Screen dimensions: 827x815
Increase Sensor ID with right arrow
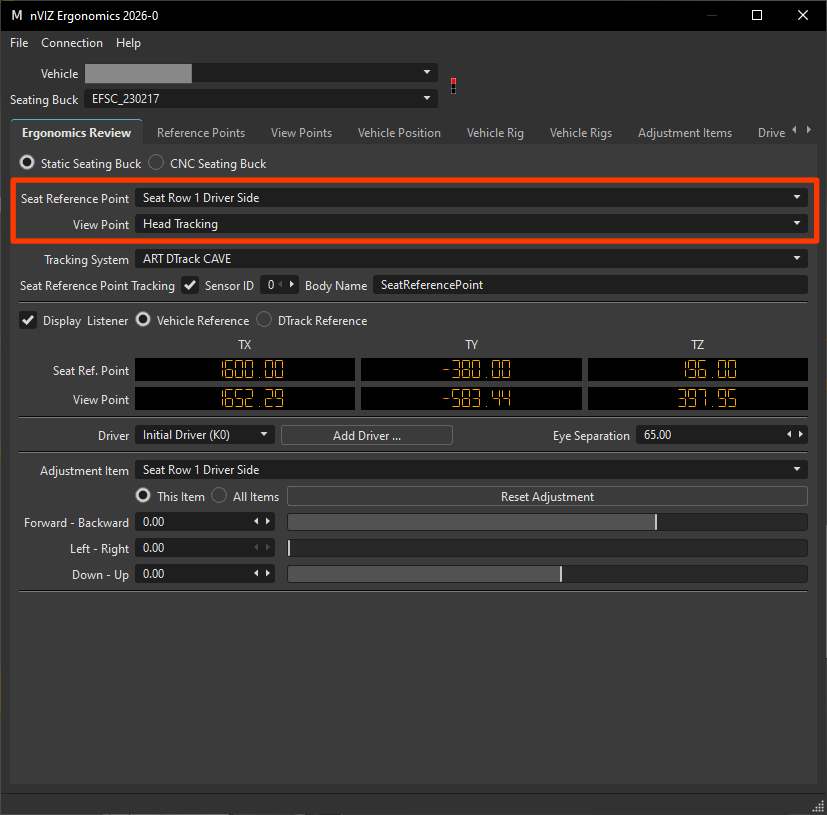coord(292,285)
